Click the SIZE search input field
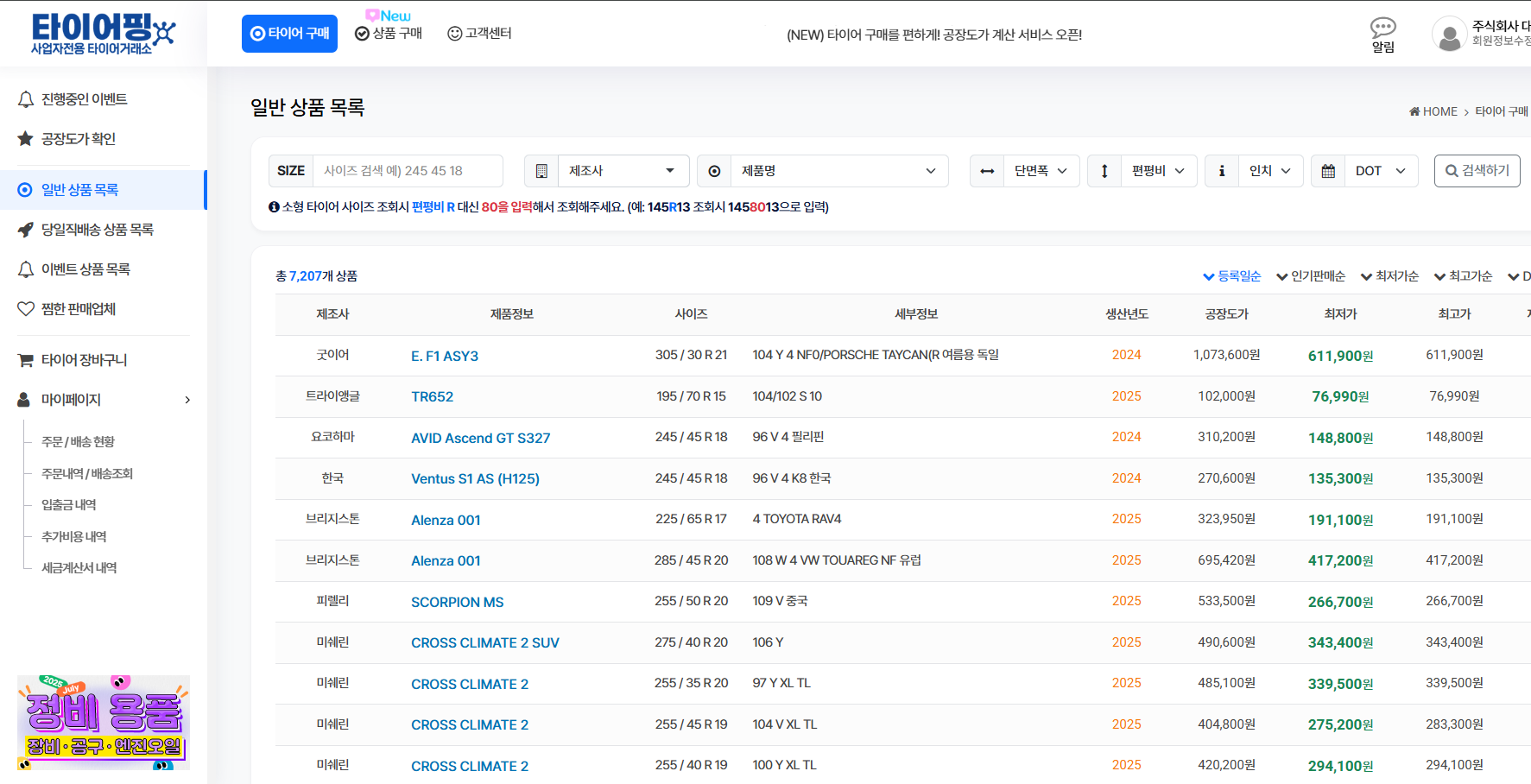Viewport: 1531px width, 784px height. tap(407, 171)
